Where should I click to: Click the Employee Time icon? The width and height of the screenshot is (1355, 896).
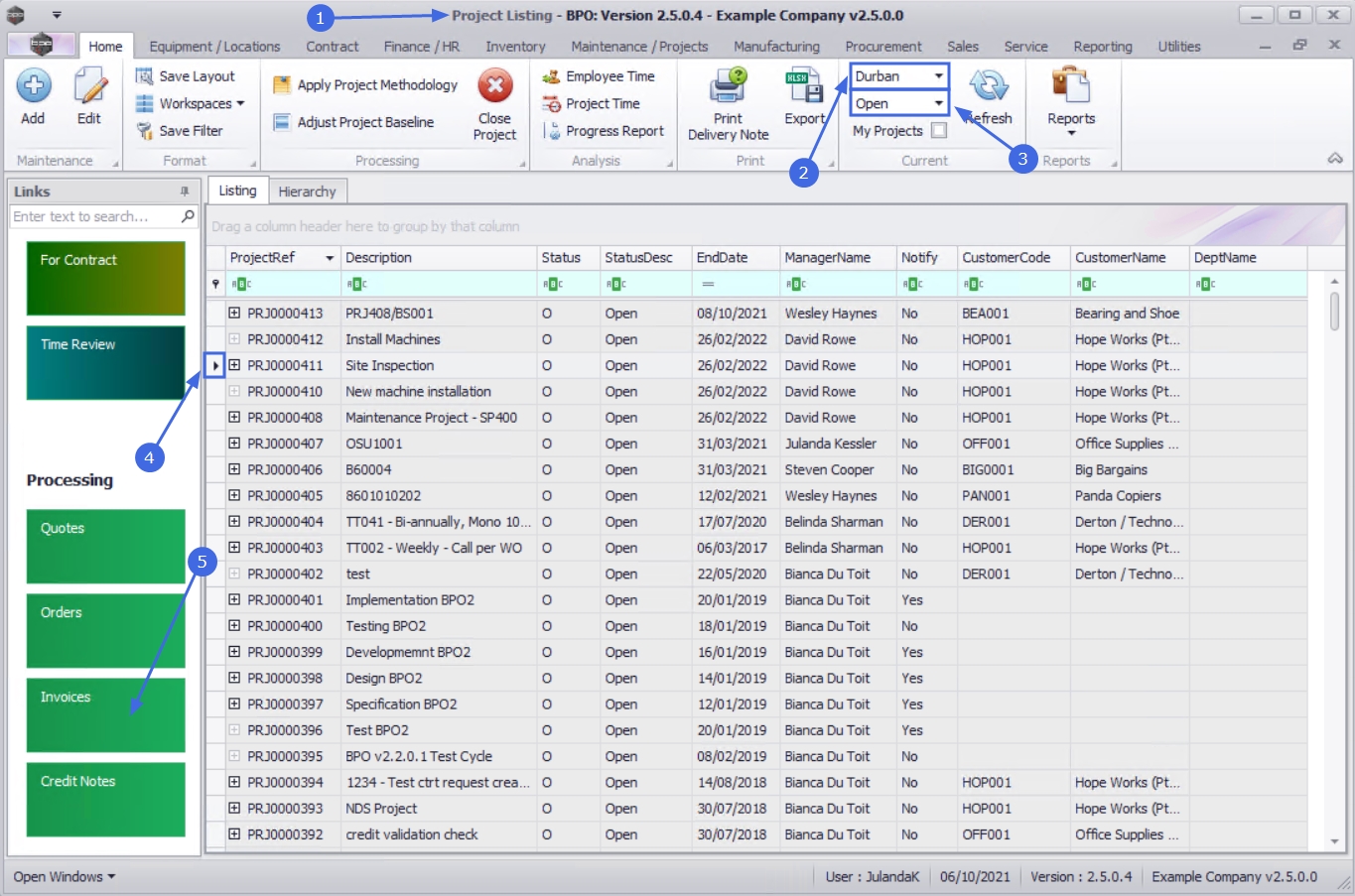tap(552, 76)
